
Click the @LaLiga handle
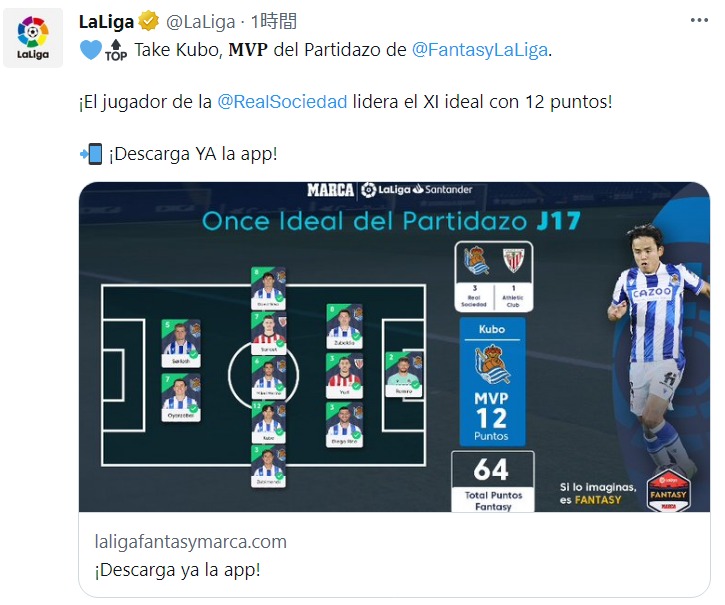200,22
